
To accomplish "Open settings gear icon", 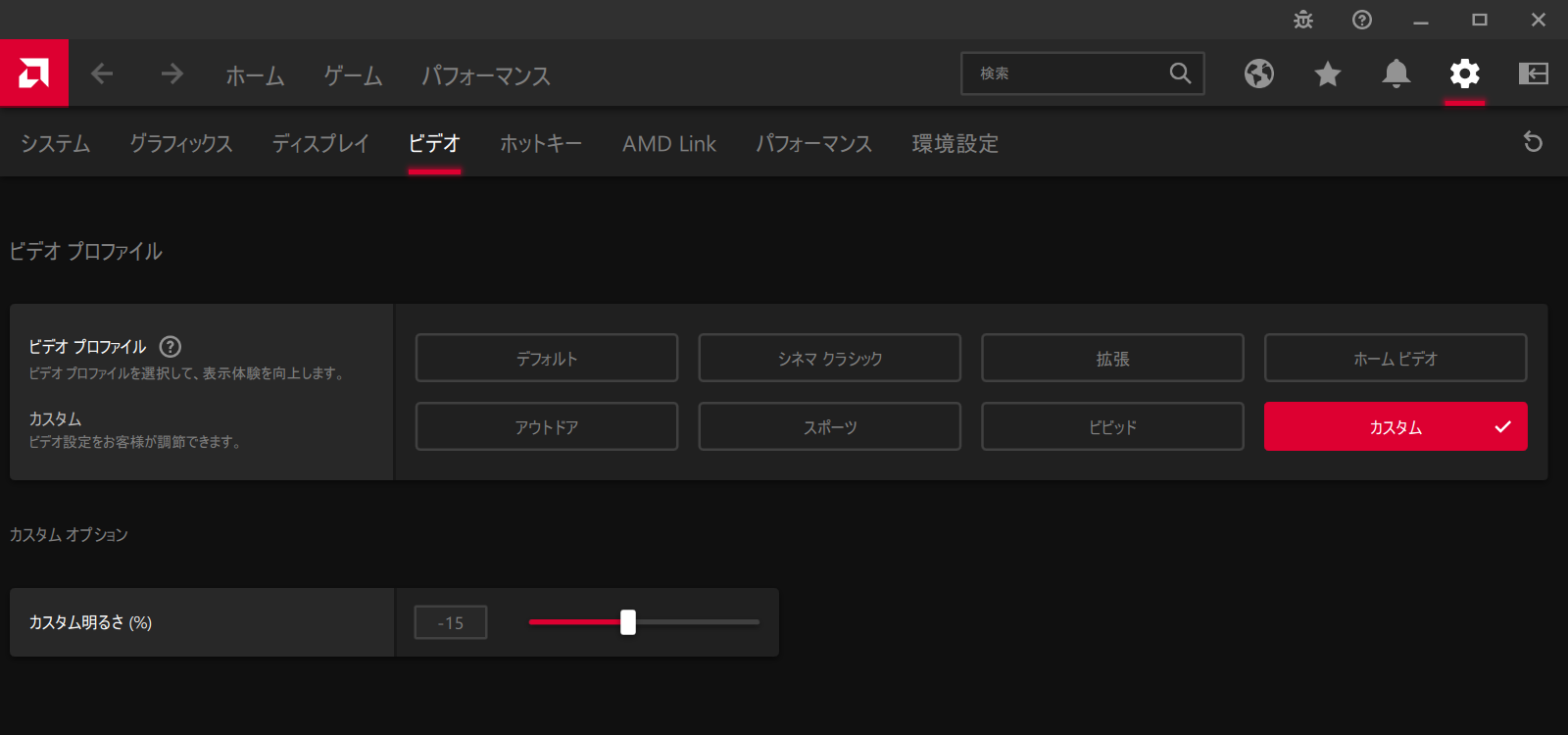I will [x=1465, y=73].
